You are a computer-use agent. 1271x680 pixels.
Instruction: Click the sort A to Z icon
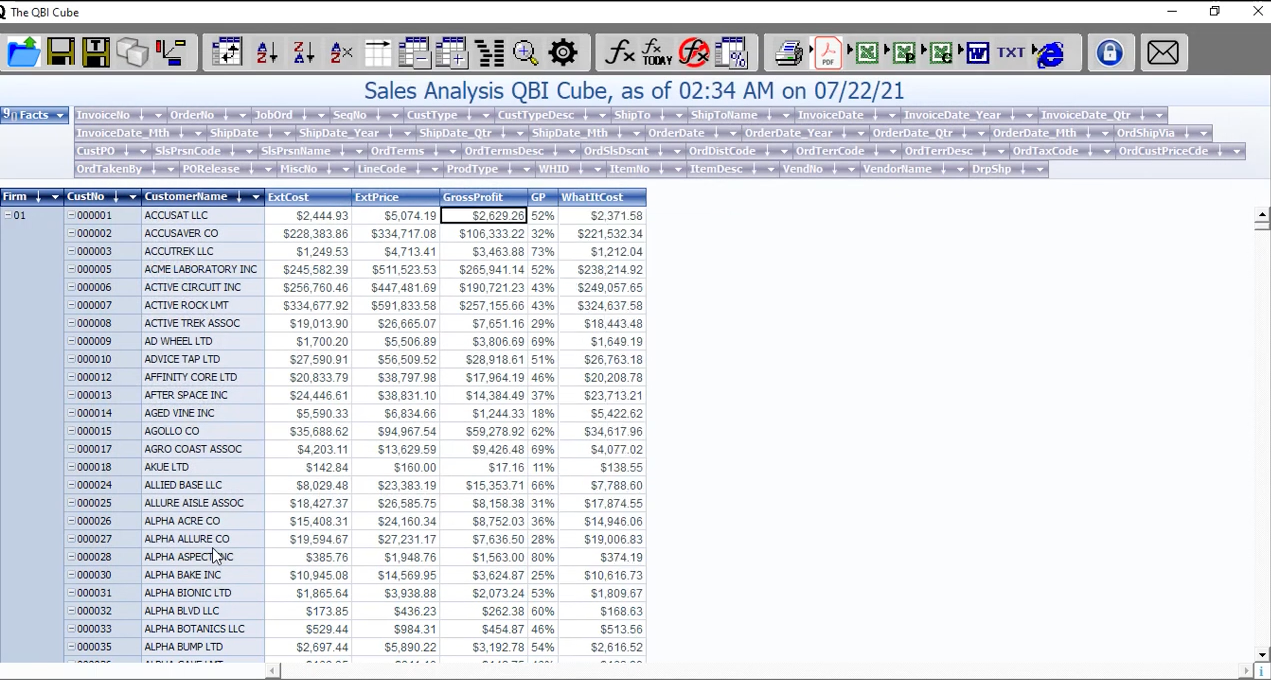pyautogui.click(x=267, y=52)
